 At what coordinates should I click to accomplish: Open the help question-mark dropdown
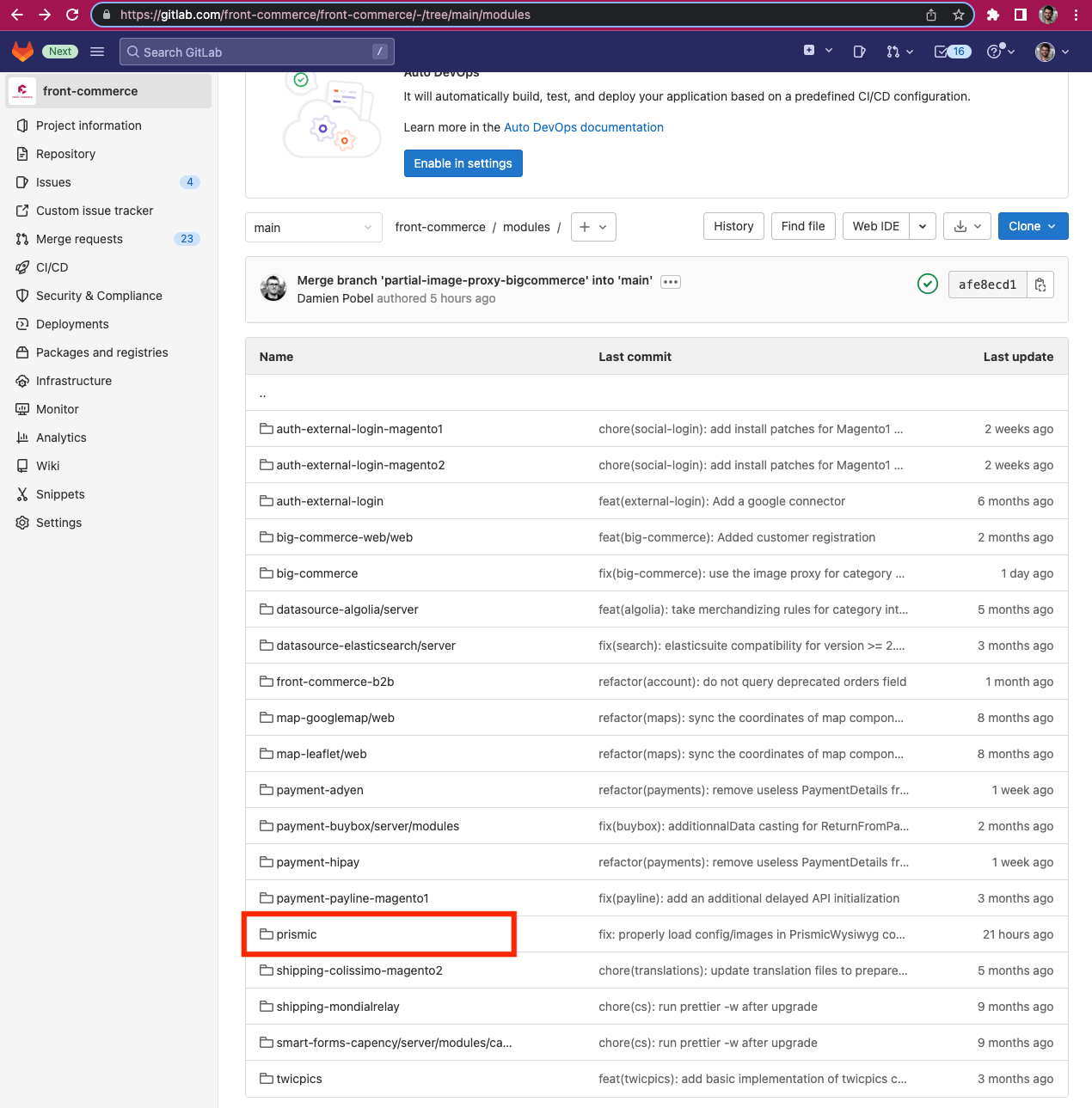(x=1001, y=52)
